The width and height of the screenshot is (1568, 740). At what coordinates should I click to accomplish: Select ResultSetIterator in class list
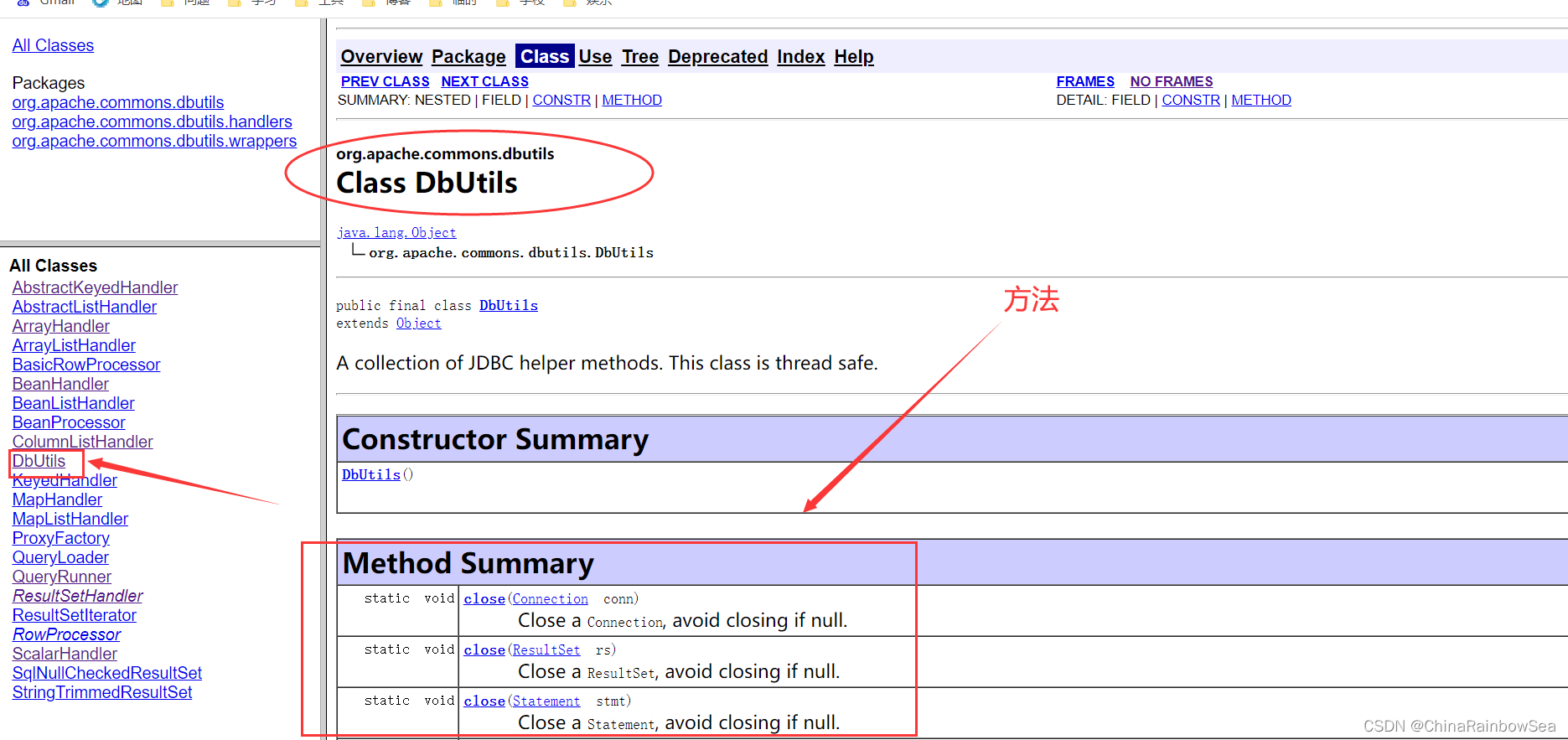[74, 615]
